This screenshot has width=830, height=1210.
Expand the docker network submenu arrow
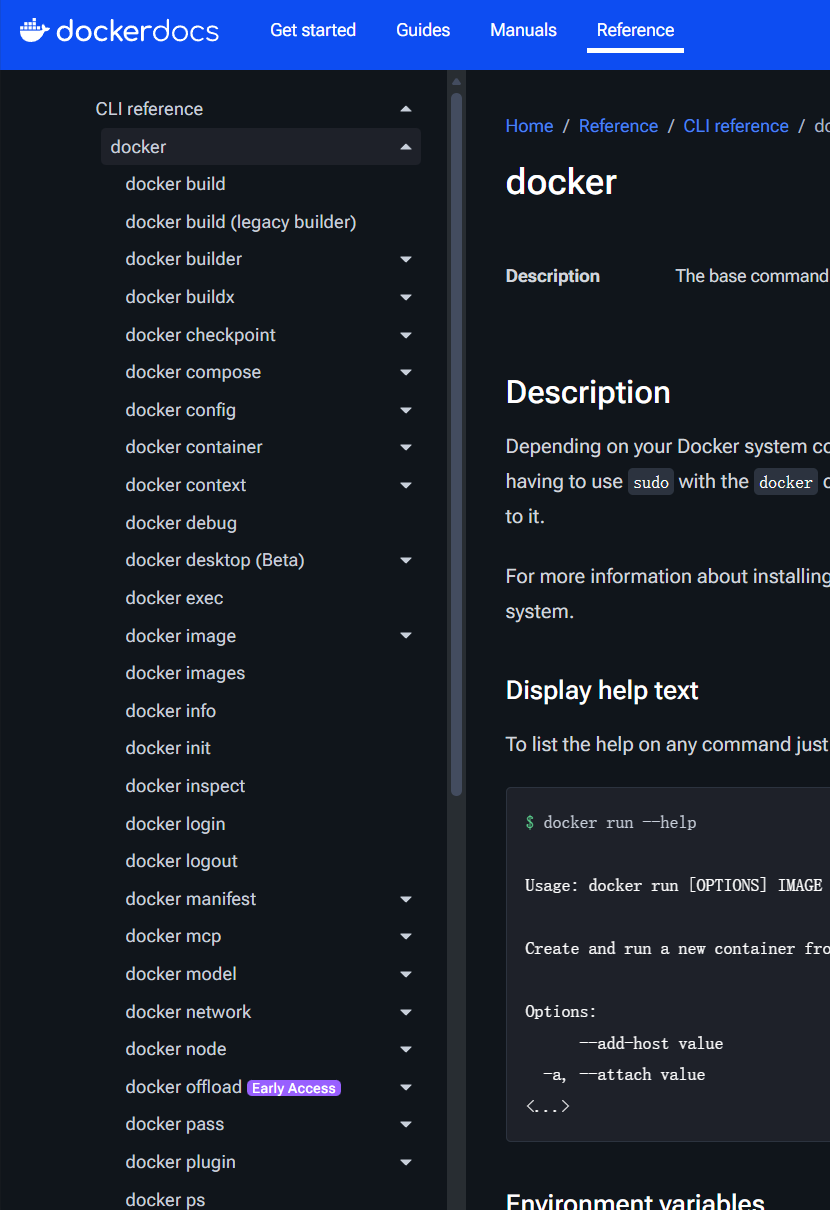click(406, 1012)
